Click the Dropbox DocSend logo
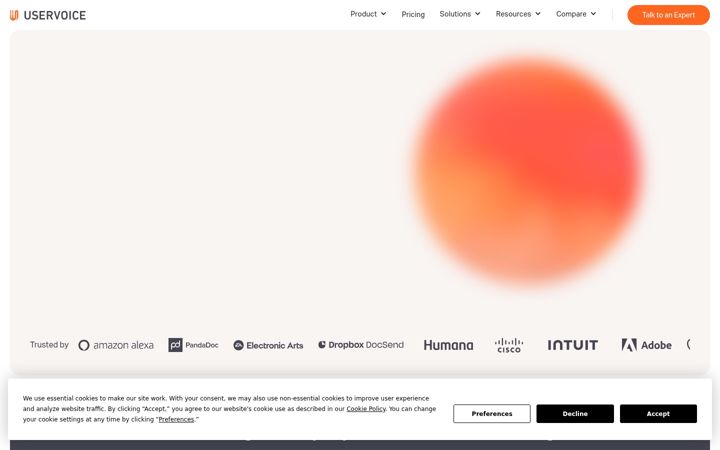 [x=361, y=345]
